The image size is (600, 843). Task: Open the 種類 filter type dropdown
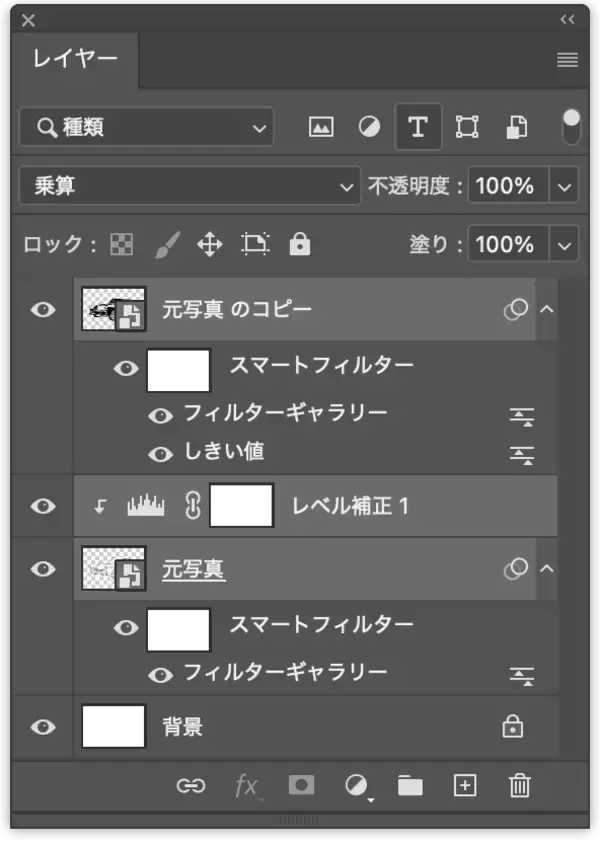[x=147, y=127]
